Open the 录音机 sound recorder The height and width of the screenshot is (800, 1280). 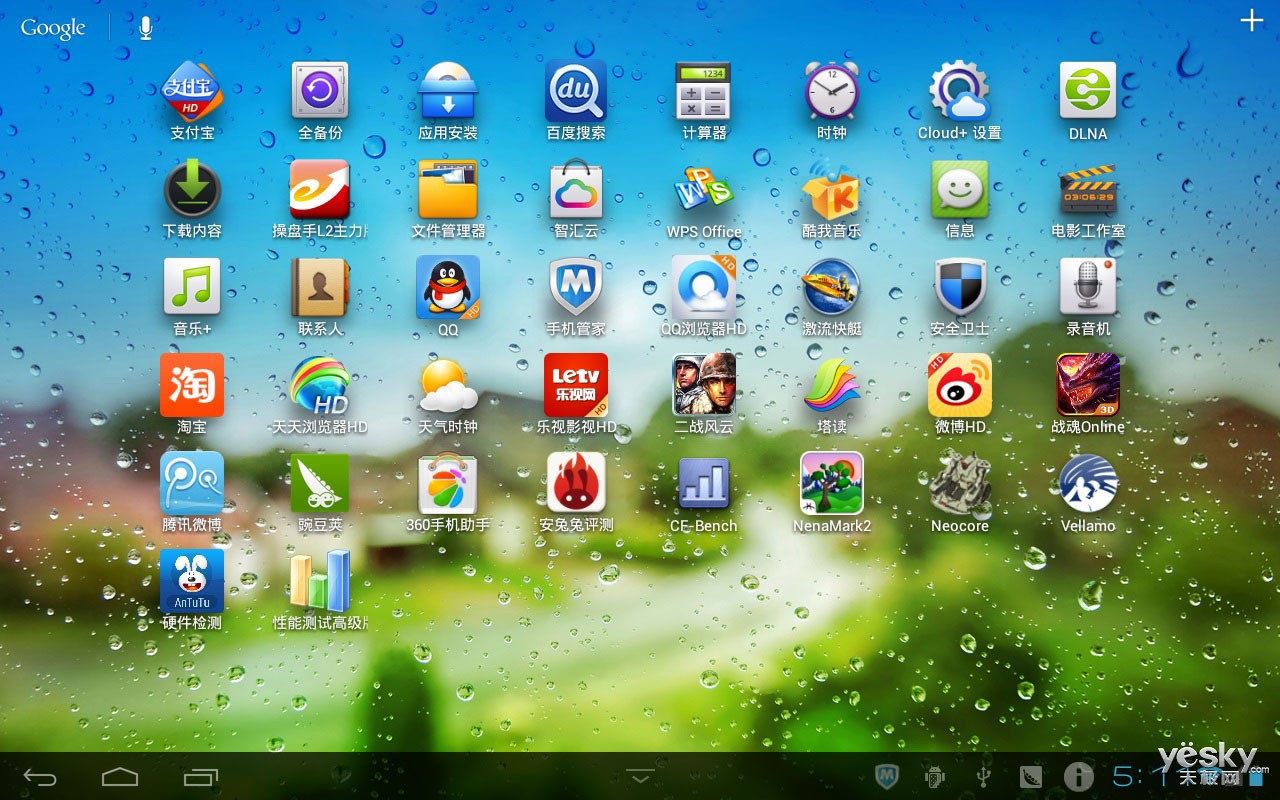tap(1088, 287)
